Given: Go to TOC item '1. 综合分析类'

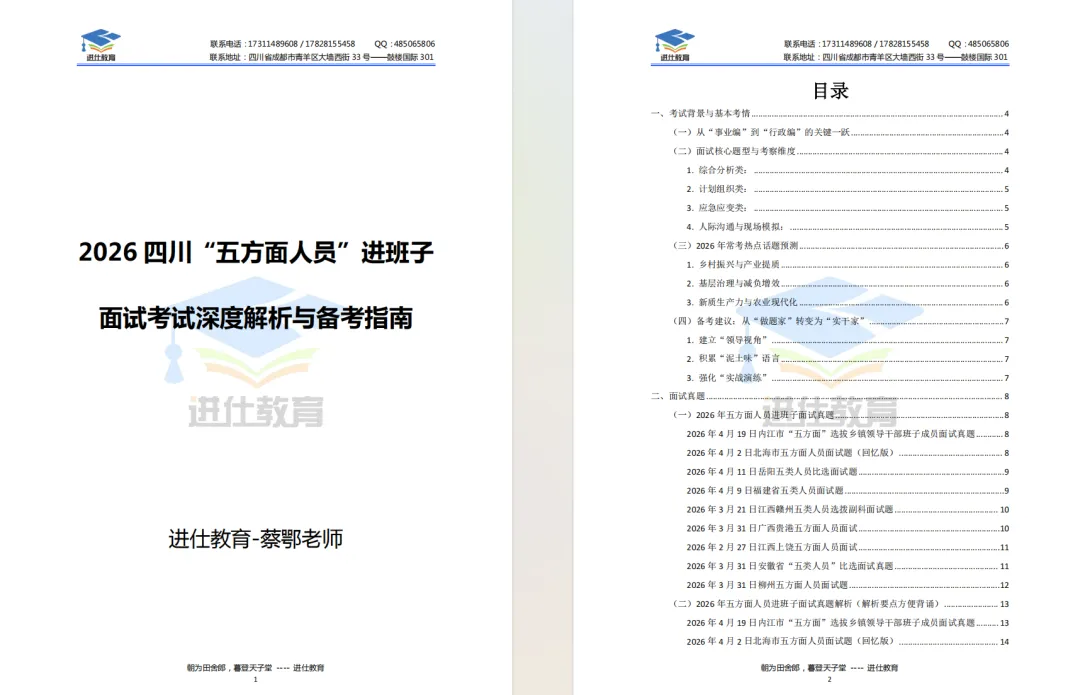Looking at the screenshot, I should click(x=847, y=170).
